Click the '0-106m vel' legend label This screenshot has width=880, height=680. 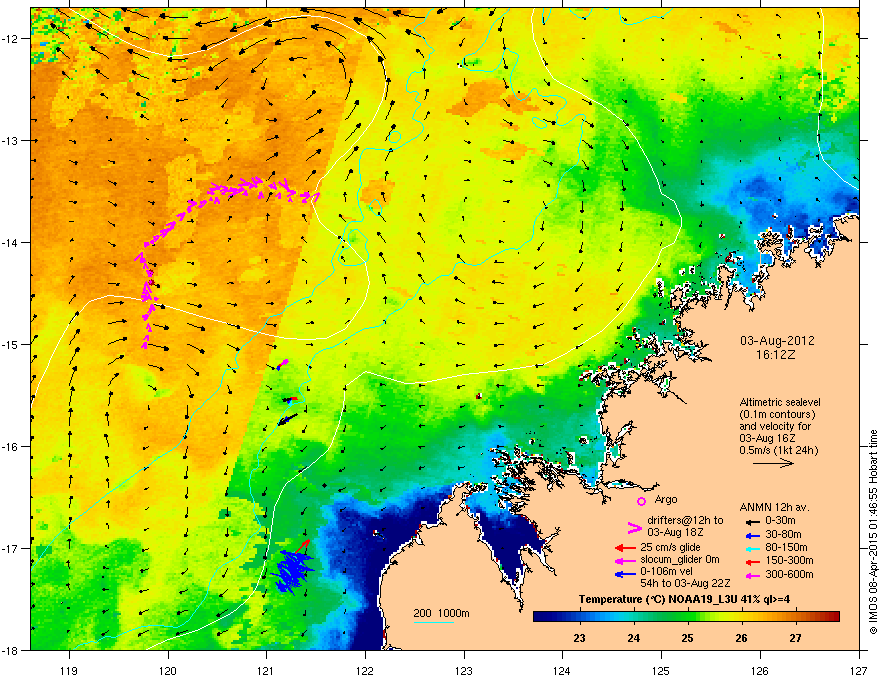point(666,572)
